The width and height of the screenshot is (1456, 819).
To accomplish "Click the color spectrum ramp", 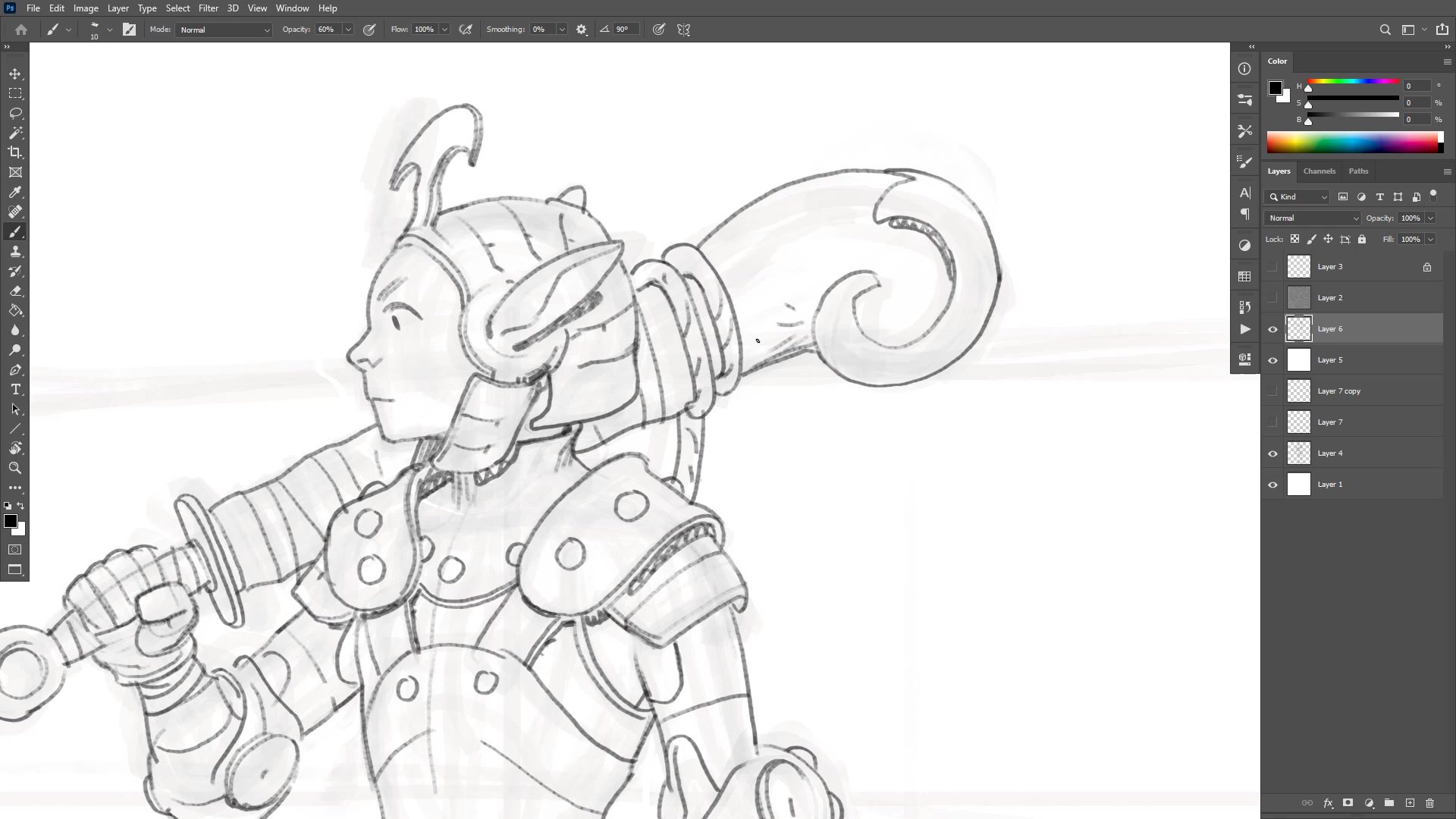I will 1351,143.
